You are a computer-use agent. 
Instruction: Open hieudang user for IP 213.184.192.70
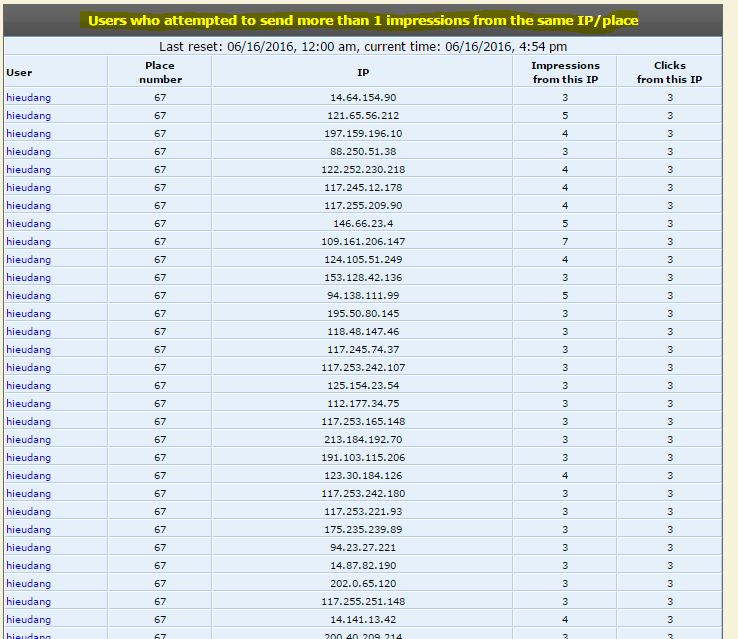pos(28,439)
